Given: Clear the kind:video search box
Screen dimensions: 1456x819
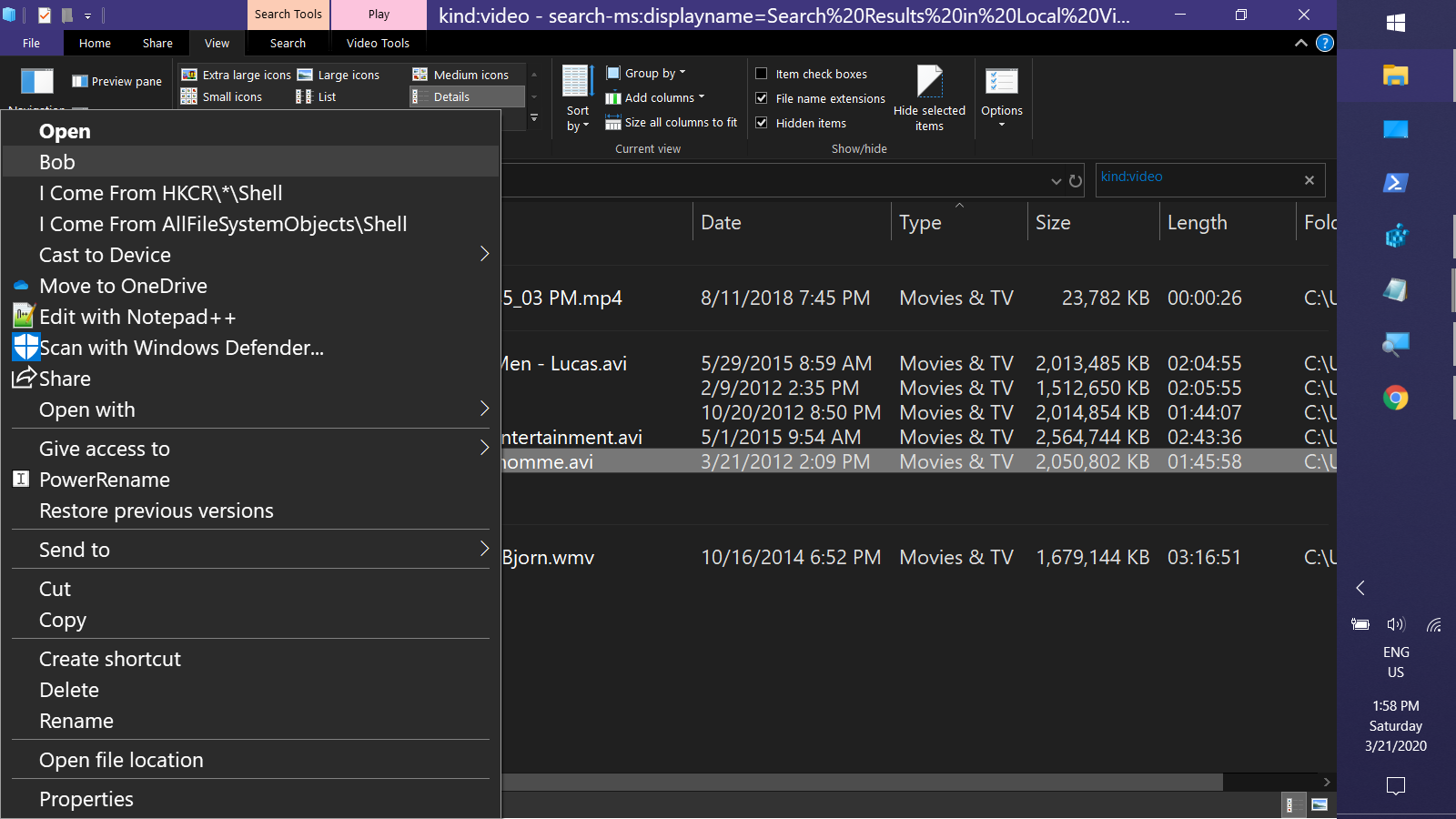Looking at the screenshot, I should [1309, 180].
